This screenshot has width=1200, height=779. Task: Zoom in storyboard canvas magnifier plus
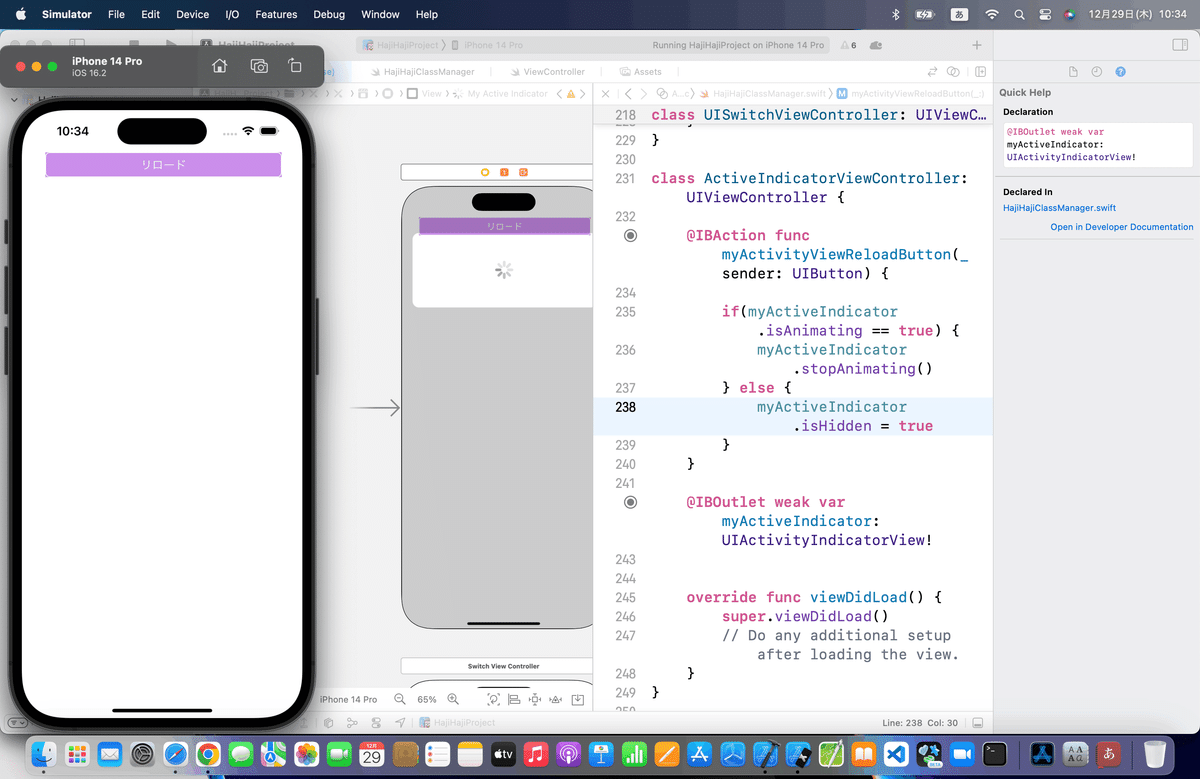tap(453, 699)
